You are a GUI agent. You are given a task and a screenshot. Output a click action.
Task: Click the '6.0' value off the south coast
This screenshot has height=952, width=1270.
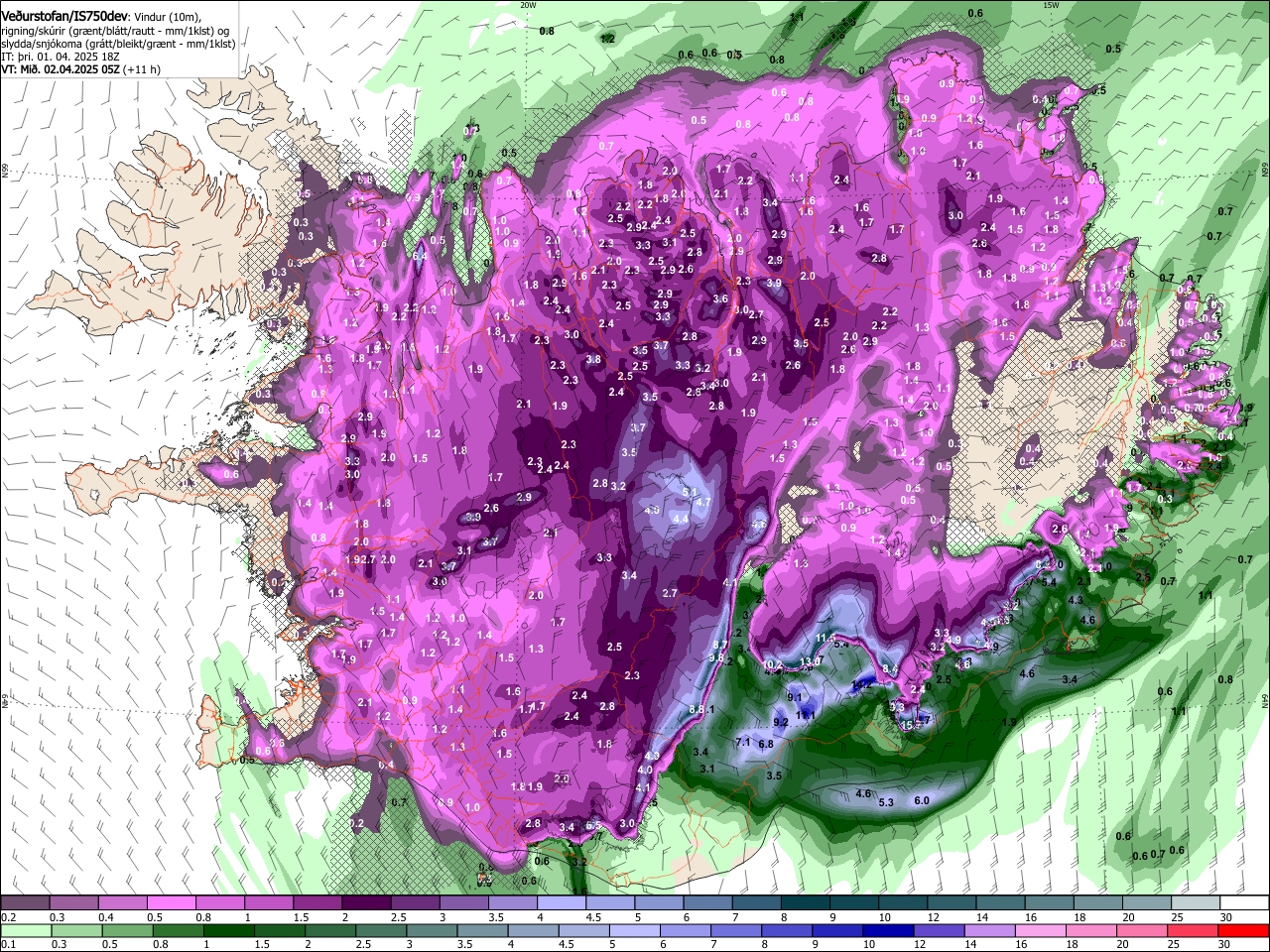coord(921,801)
